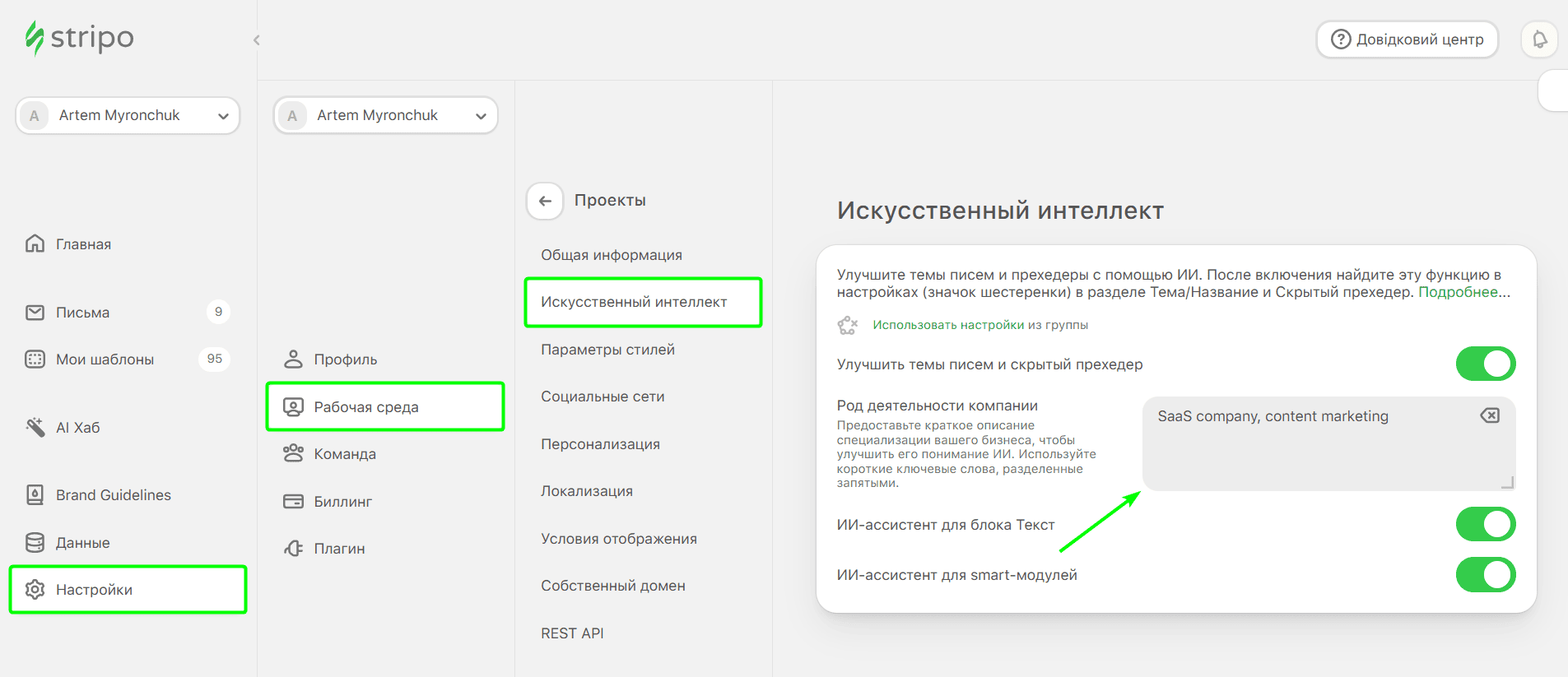This screenshot has height=677, width=1568.
Task: Open the Команда settings label
Action: [x=345, y=454]
